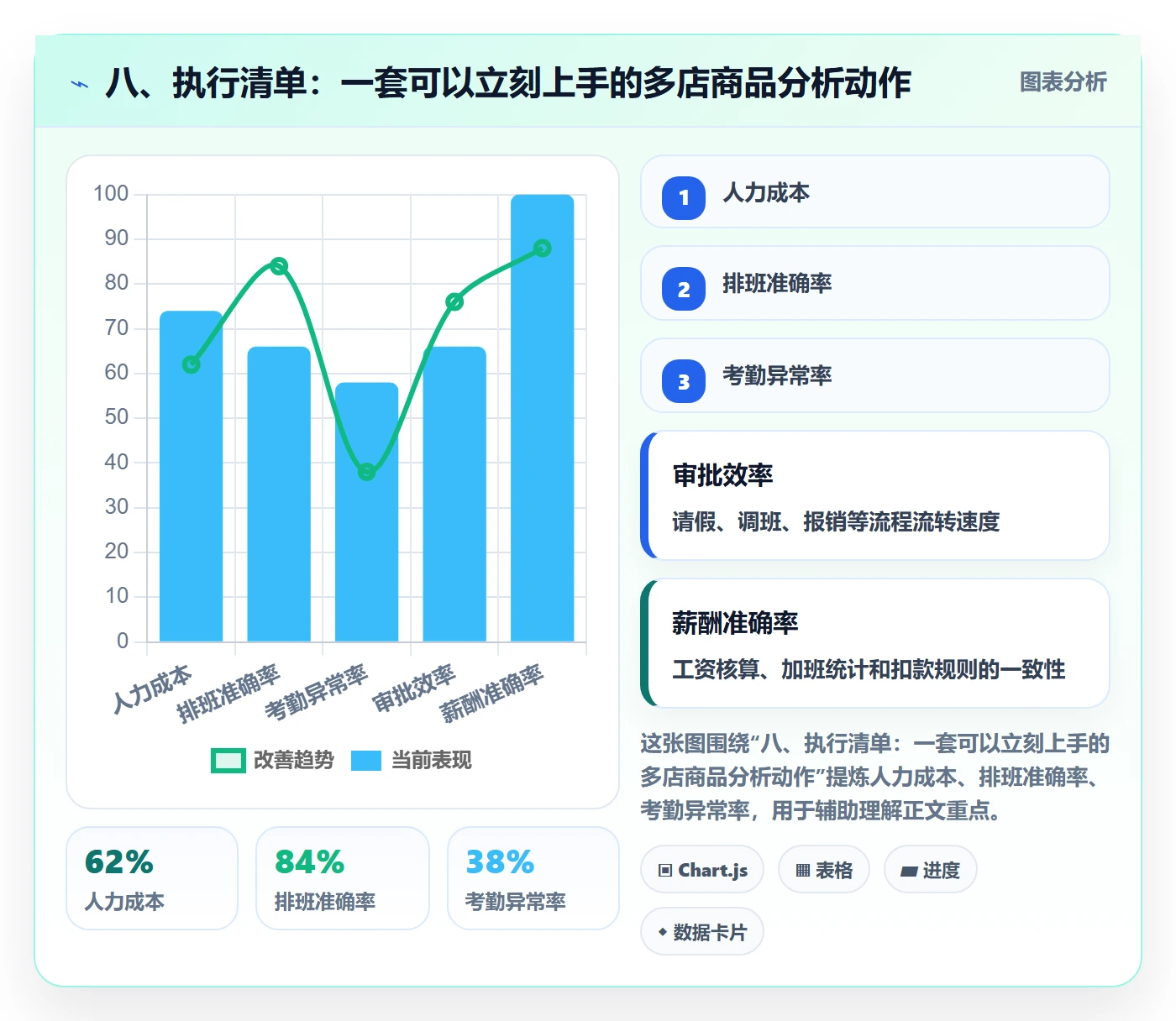
Task: Select the 数据卡片 tag
Action: 702,932
